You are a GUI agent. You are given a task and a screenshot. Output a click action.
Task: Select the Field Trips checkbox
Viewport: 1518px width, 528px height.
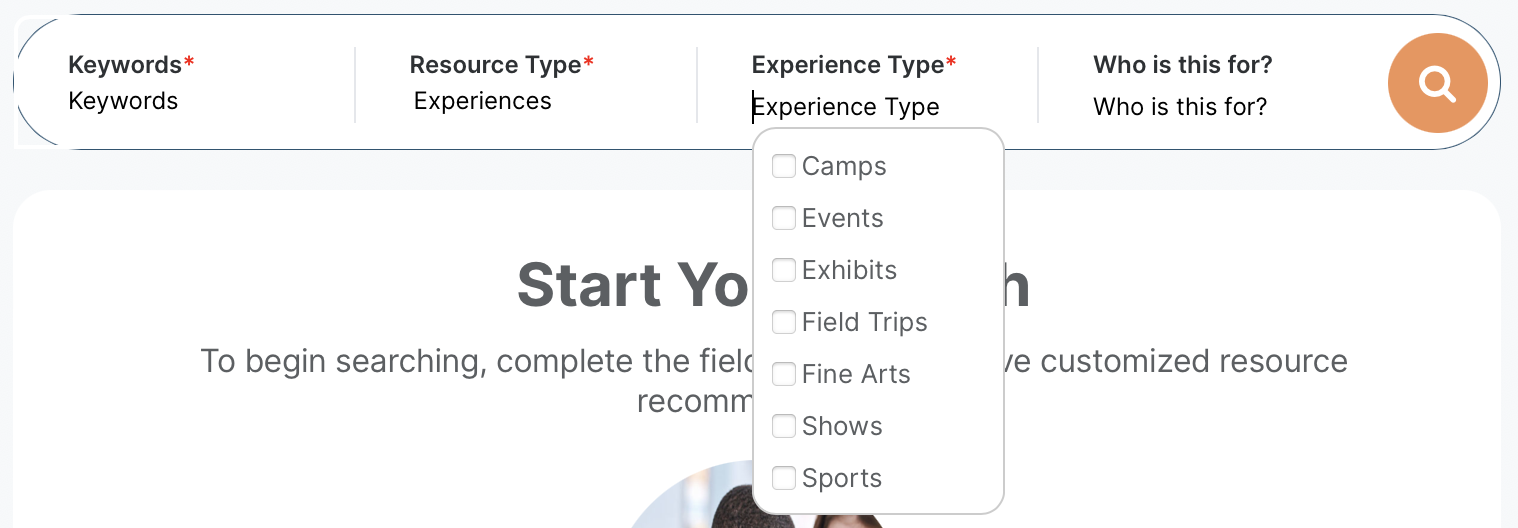tap(784, 322)
